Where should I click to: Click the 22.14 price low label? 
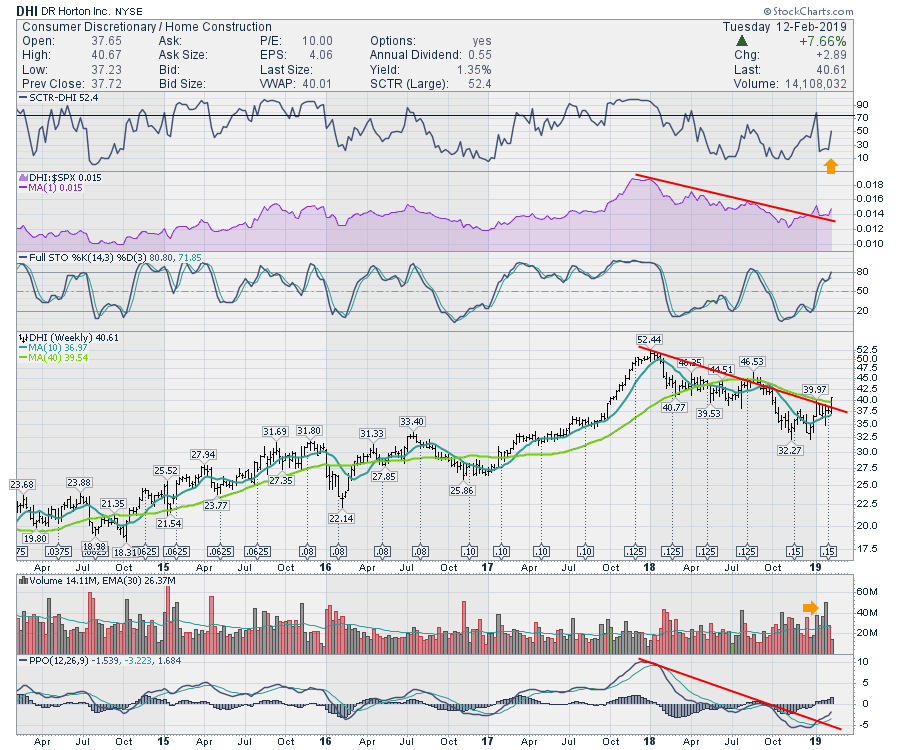tap(341, 518)
